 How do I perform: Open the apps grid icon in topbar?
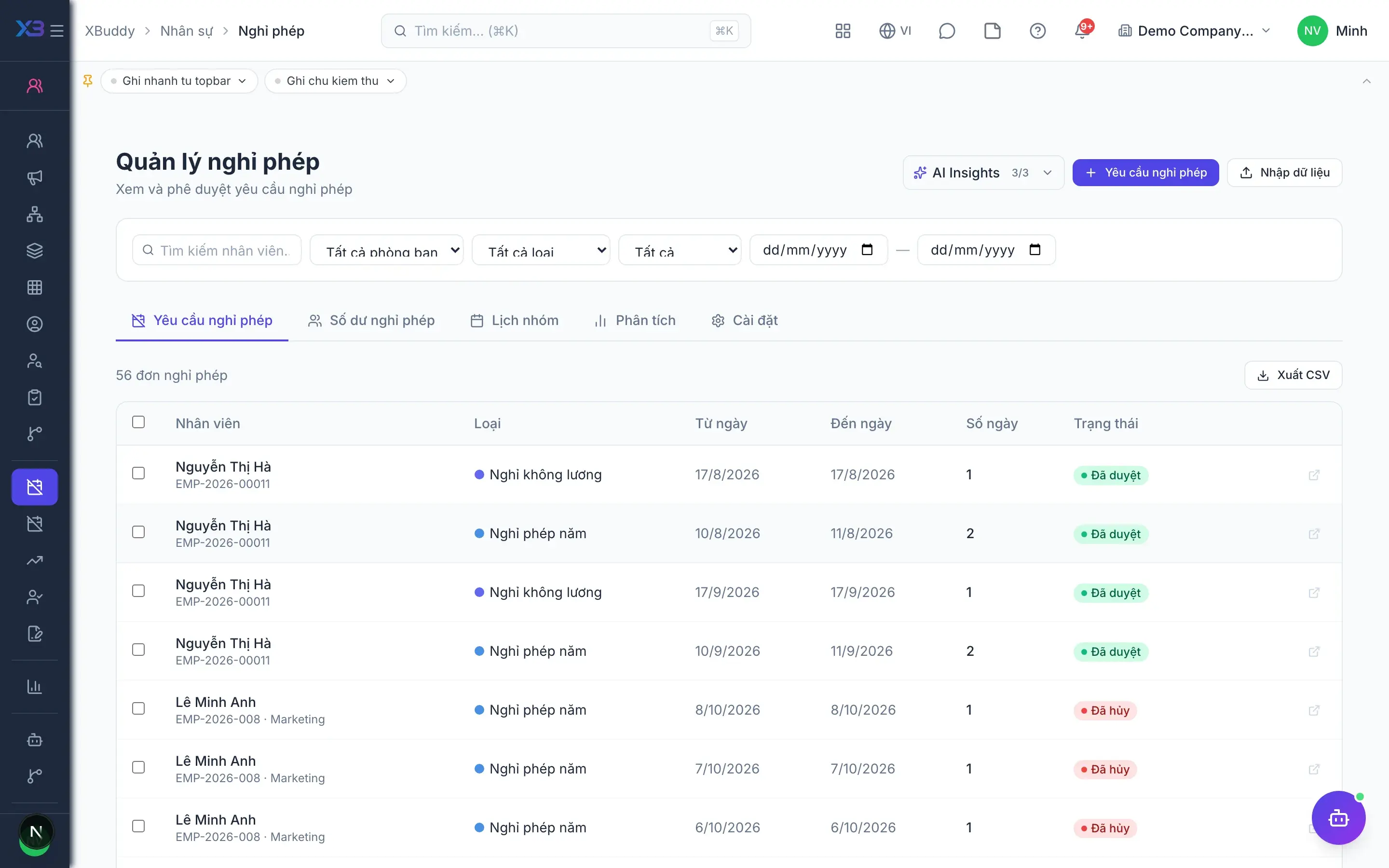pos(843,31)
